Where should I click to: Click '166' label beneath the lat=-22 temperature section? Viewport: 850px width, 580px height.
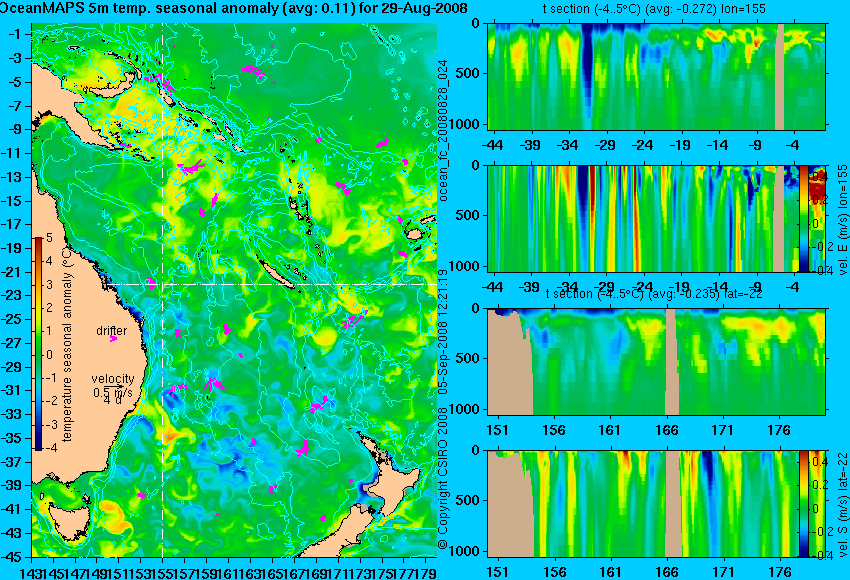tap(666, 430)
